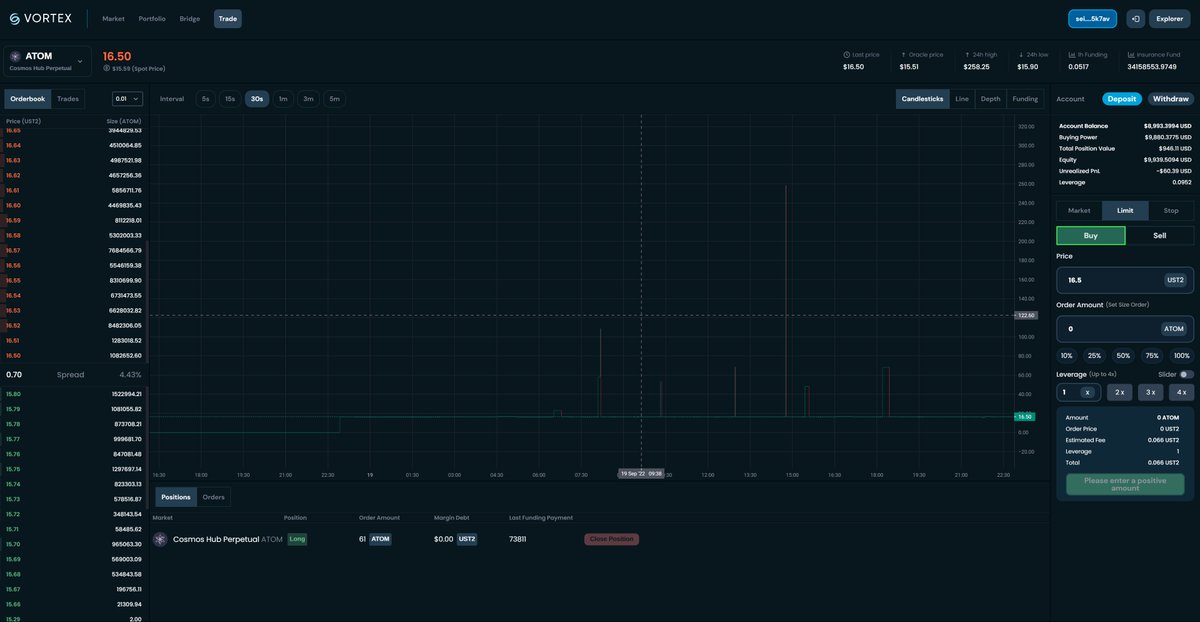Choose 4 x leverage
Image resolution: width=1200 pixels, height=622 pixels.
point(1181,392)
